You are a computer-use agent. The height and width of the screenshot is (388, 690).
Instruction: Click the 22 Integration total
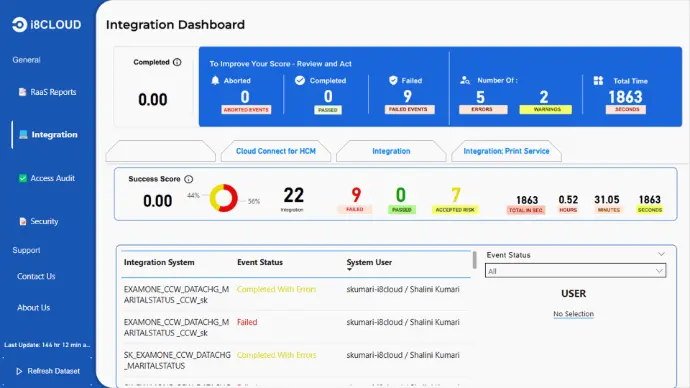point(293,195)
